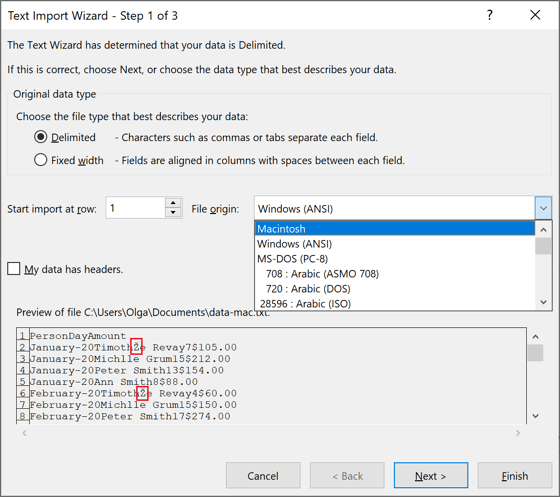
Task: Click preview row January-20Michlle Grum15$212.00
Action: (130, 359)
